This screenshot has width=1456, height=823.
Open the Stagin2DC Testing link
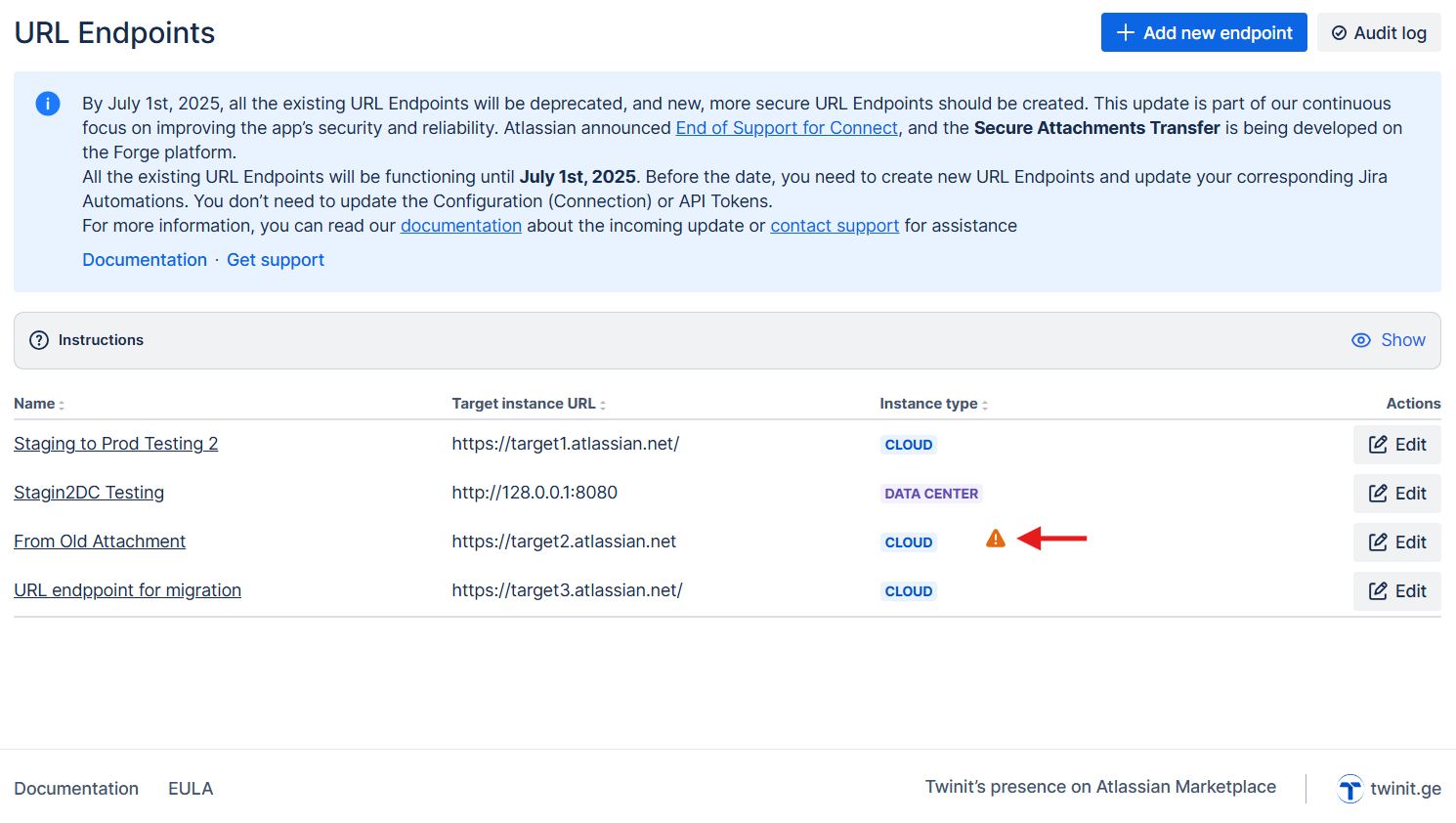coord(89,493)
